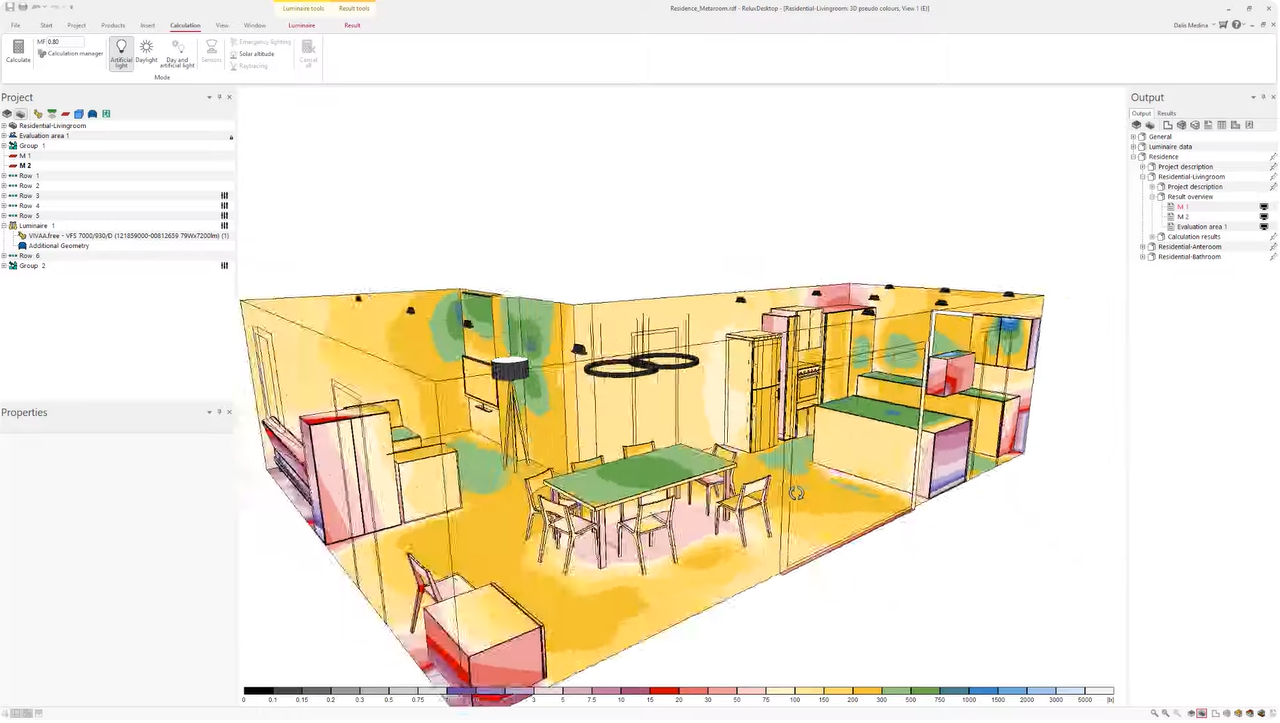Viewport: 1280px width, 723px height.
Task: Collapse the Luminaire 1 tree node
Action: click(x=4, y=226)
